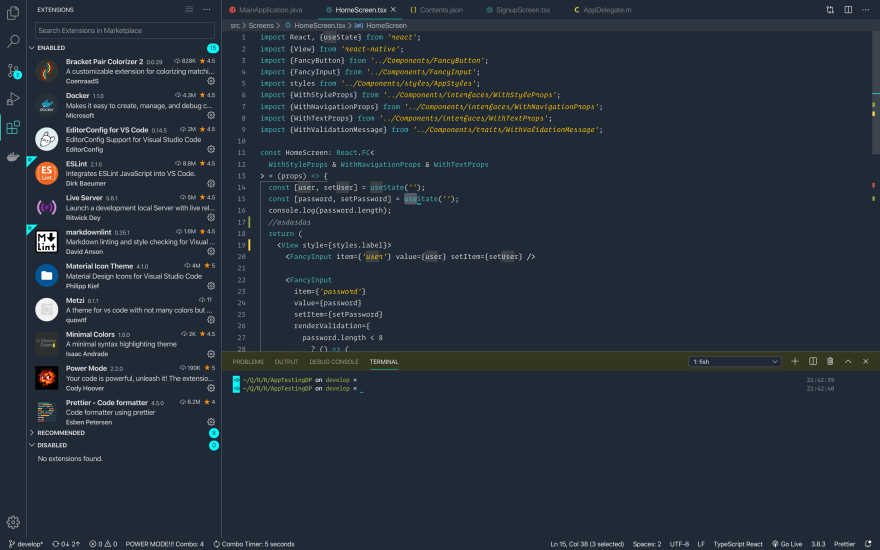Open Extensions panel more actions menu

[207, 10]
